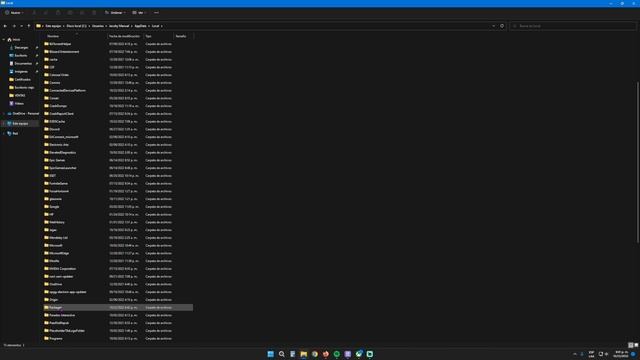The image size is (640, 360).
Task: Click the Forward navigation arrow
Action: point(14,26)
